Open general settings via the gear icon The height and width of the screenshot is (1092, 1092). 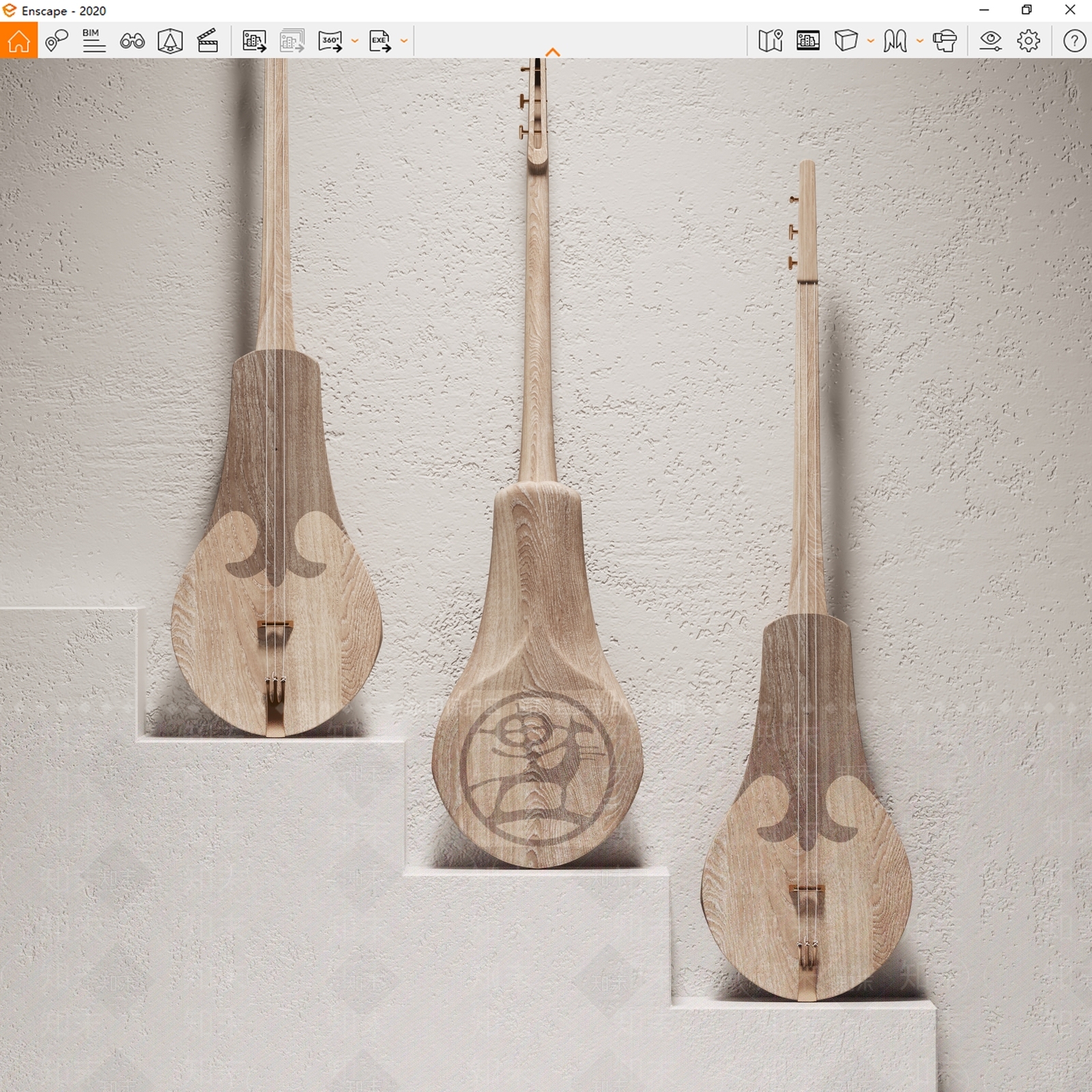click(1029, 41)
